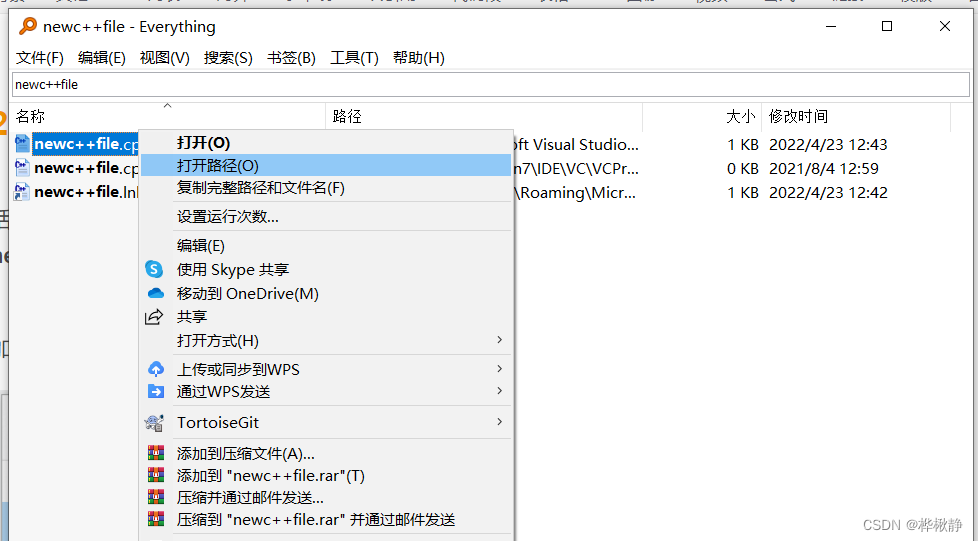978x541 pixels.
Task: Click WinRAR icon beside 压缩并通过邮件发送...
Action: pyautogui.click(x=155, y=497)
